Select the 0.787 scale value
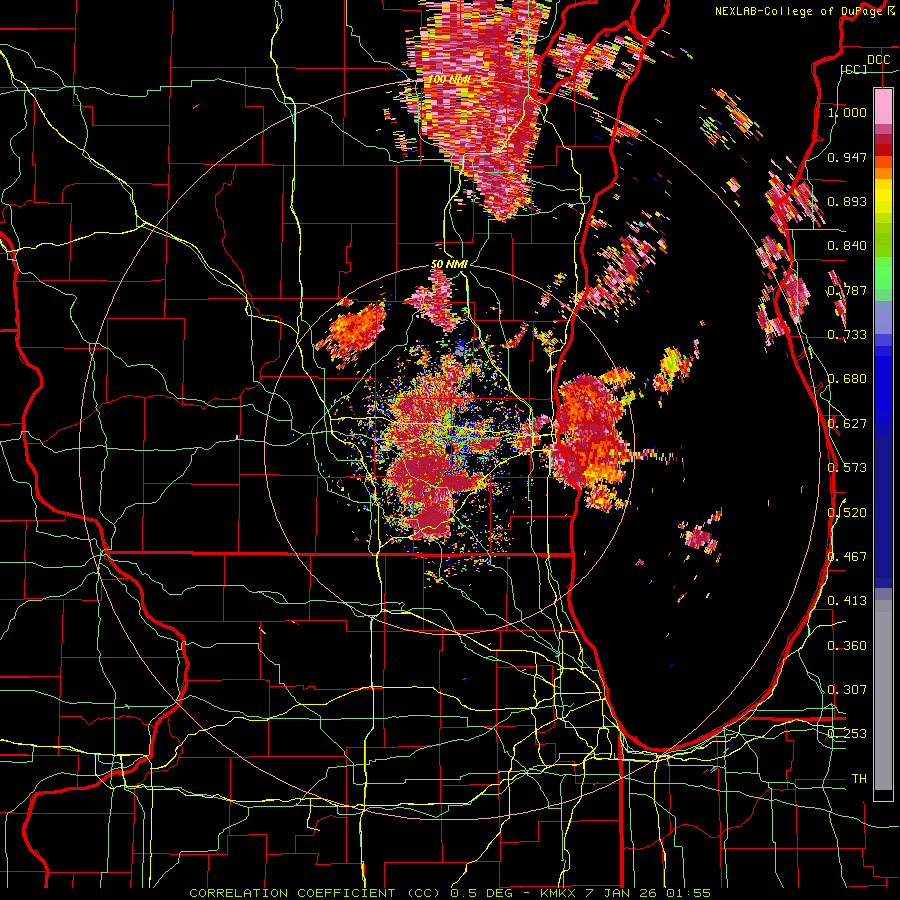Screen dimensions: 900x900 tap(847, 290)
